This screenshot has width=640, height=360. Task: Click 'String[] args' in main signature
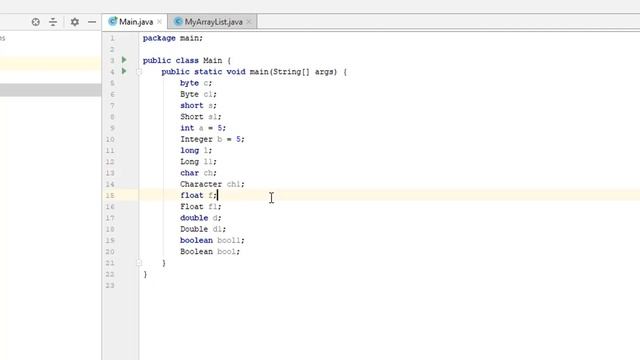pos(303,72)
